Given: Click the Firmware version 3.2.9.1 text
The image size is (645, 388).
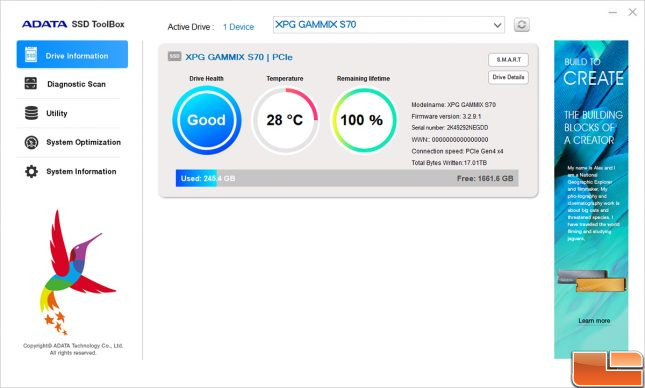Looking at the screenshot, I should [446, 116].
